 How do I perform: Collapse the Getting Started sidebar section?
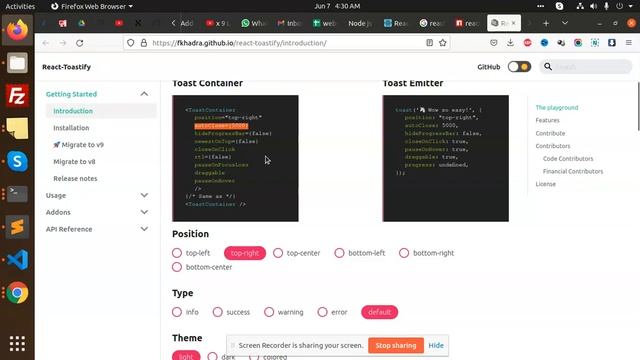(x=144, y=94)
